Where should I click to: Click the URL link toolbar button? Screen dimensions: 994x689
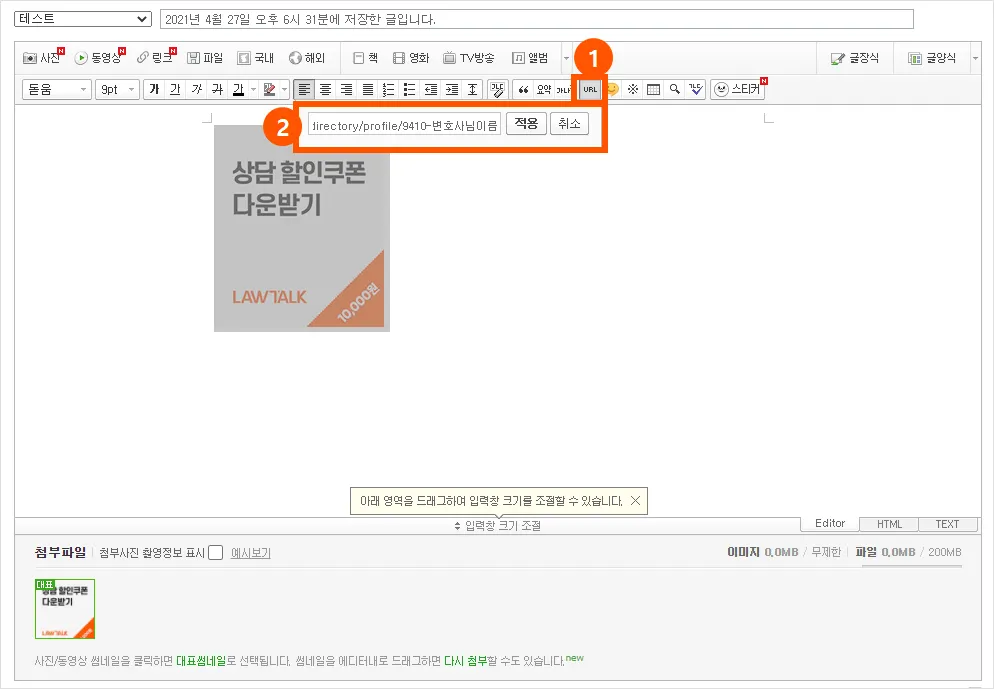point(590,89)
